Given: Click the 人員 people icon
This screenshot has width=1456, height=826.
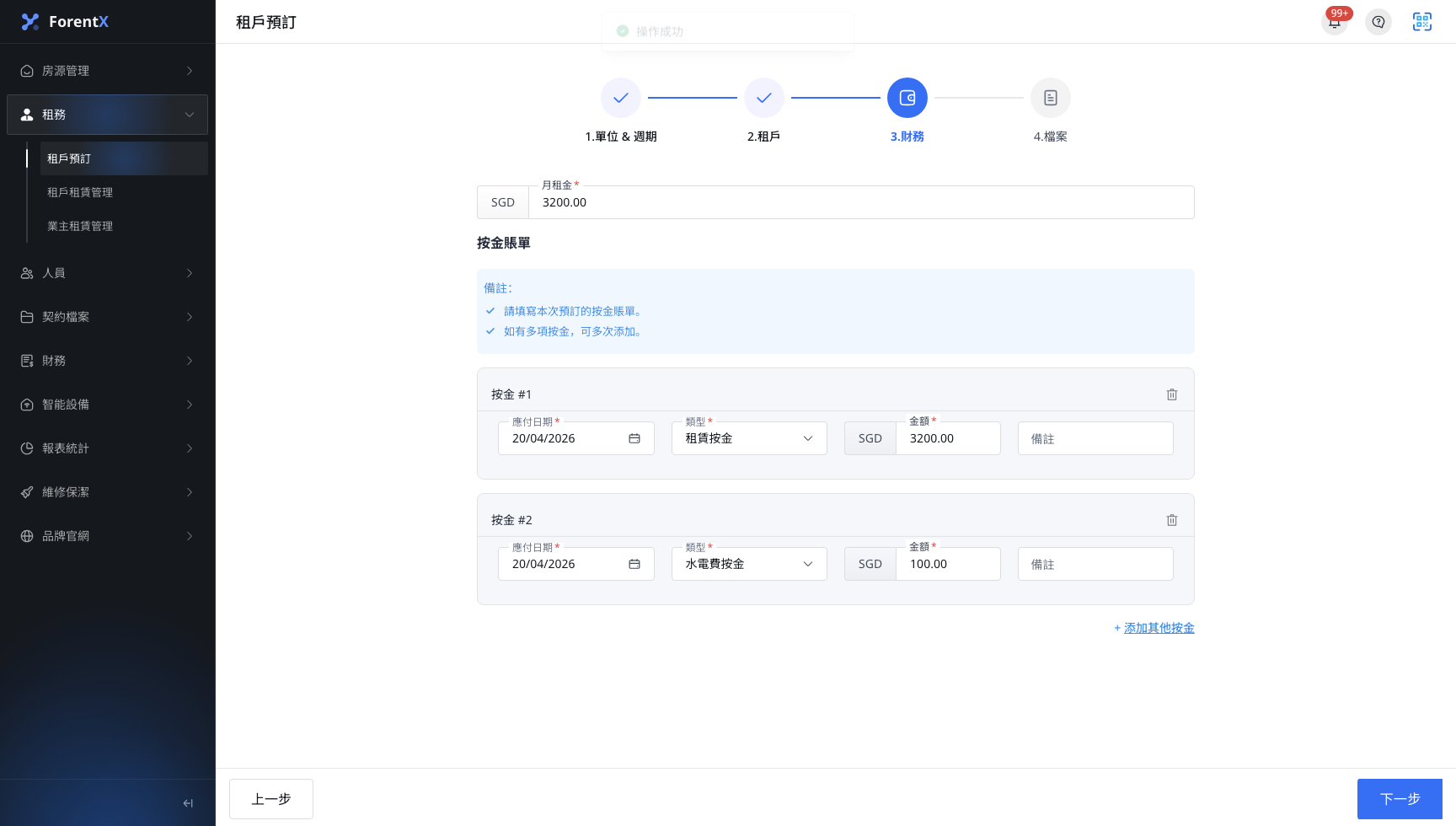Looking at the screenshot, I should click(27, 273).
